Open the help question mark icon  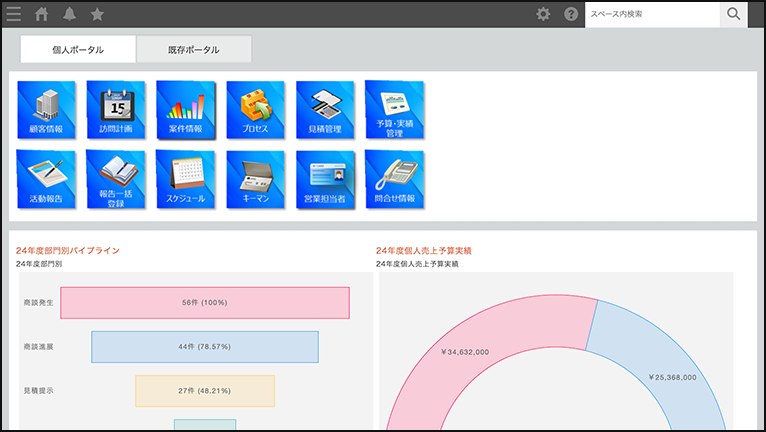(571, 14)
